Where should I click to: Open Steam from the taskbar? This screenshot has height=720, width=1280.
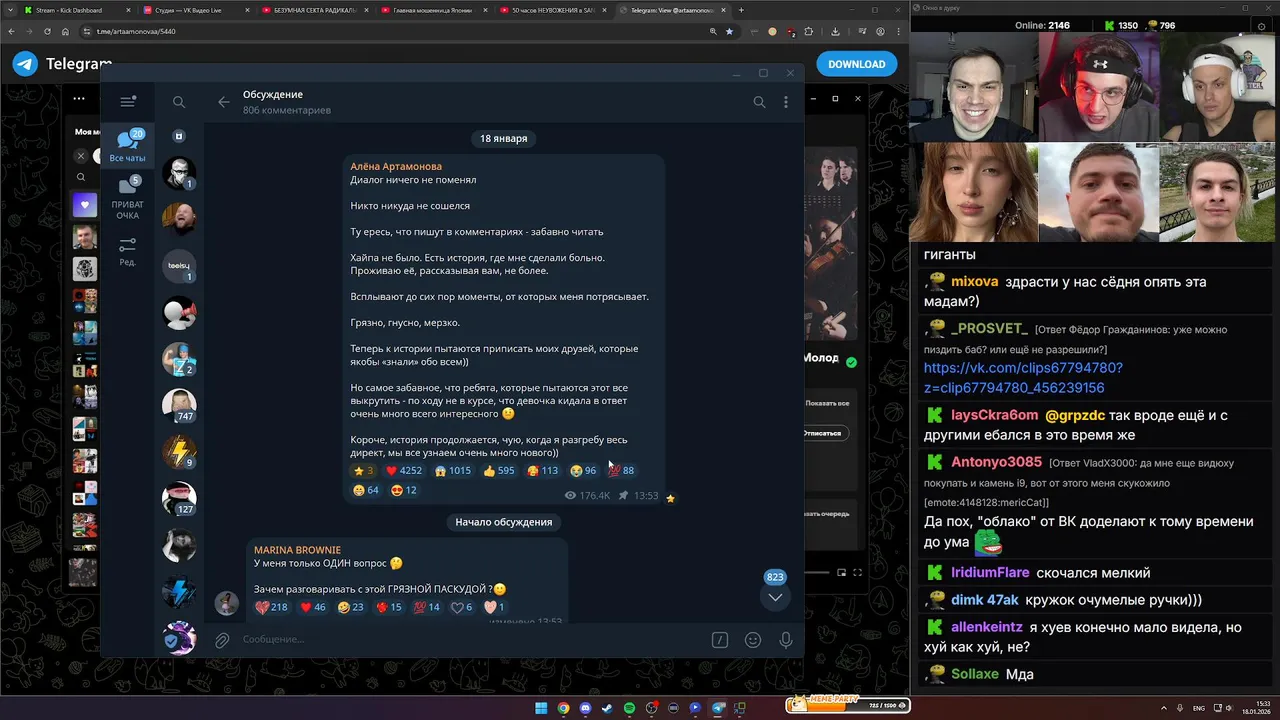[x=607, y=708]
